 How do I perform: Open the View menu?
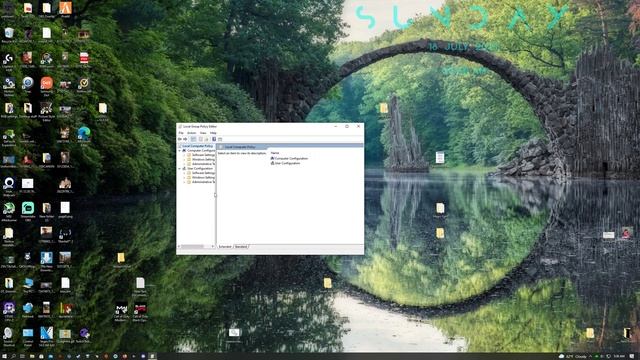tap(203, 133)
